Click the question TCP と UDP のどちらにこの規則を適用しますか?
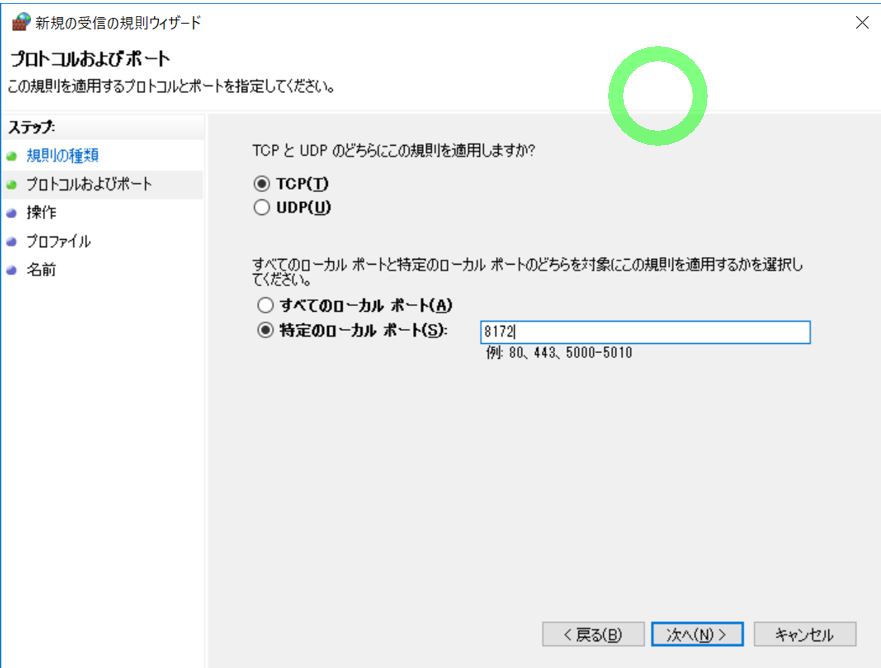This screenshot has width=881, height=668. click(393, 151)
